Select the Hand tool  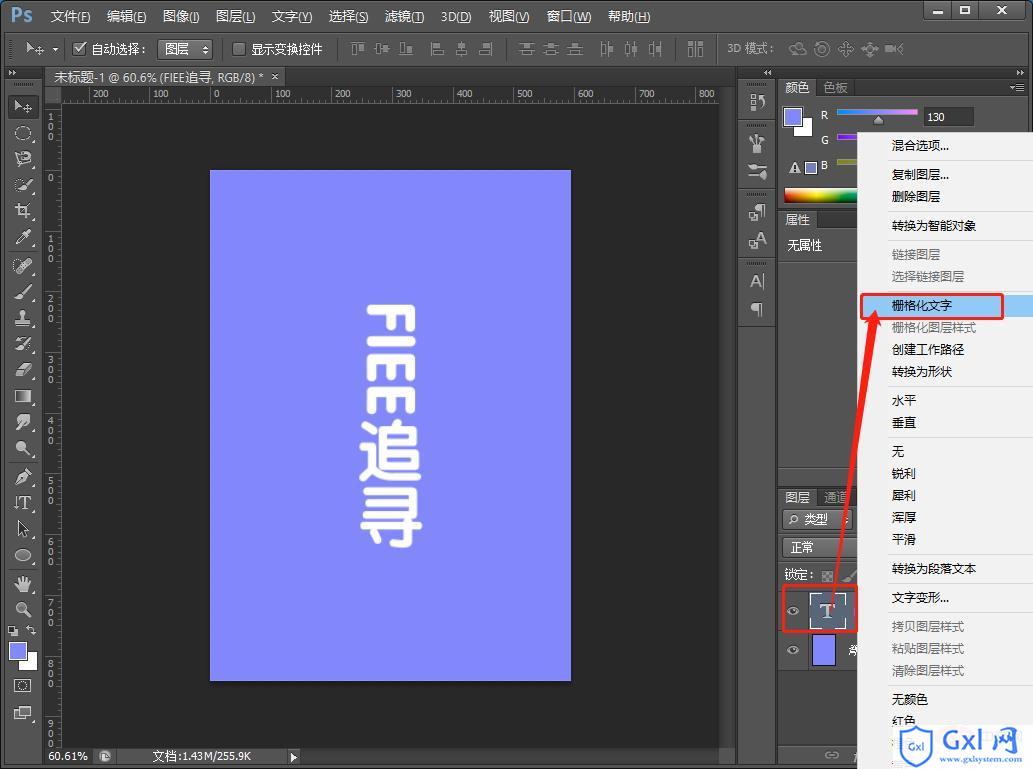(23, 583)
